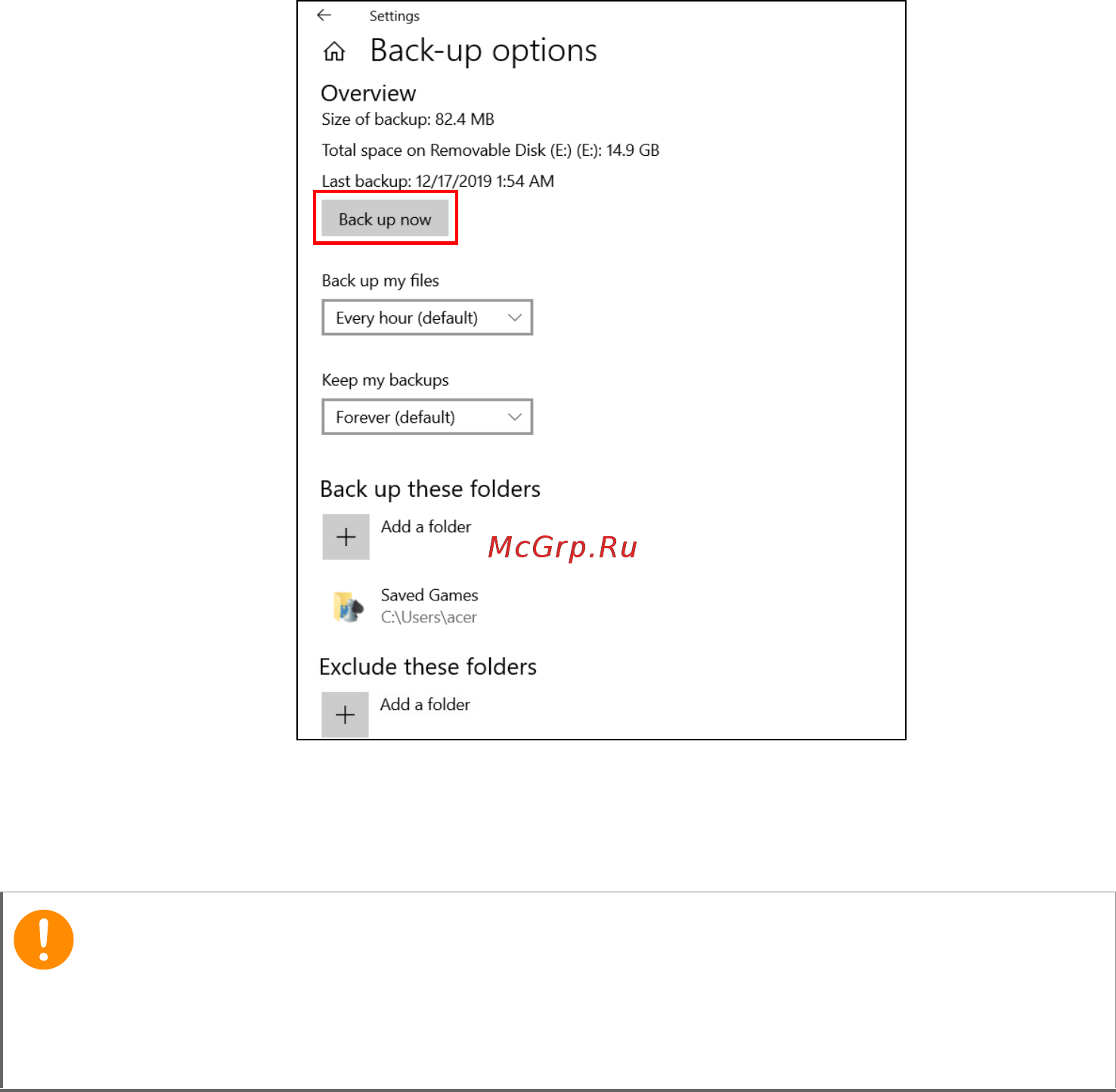Click the orange exclamation warning icon
Image resolution: width=1116 pixels, height=1092 pixels.
pos(44,939)
